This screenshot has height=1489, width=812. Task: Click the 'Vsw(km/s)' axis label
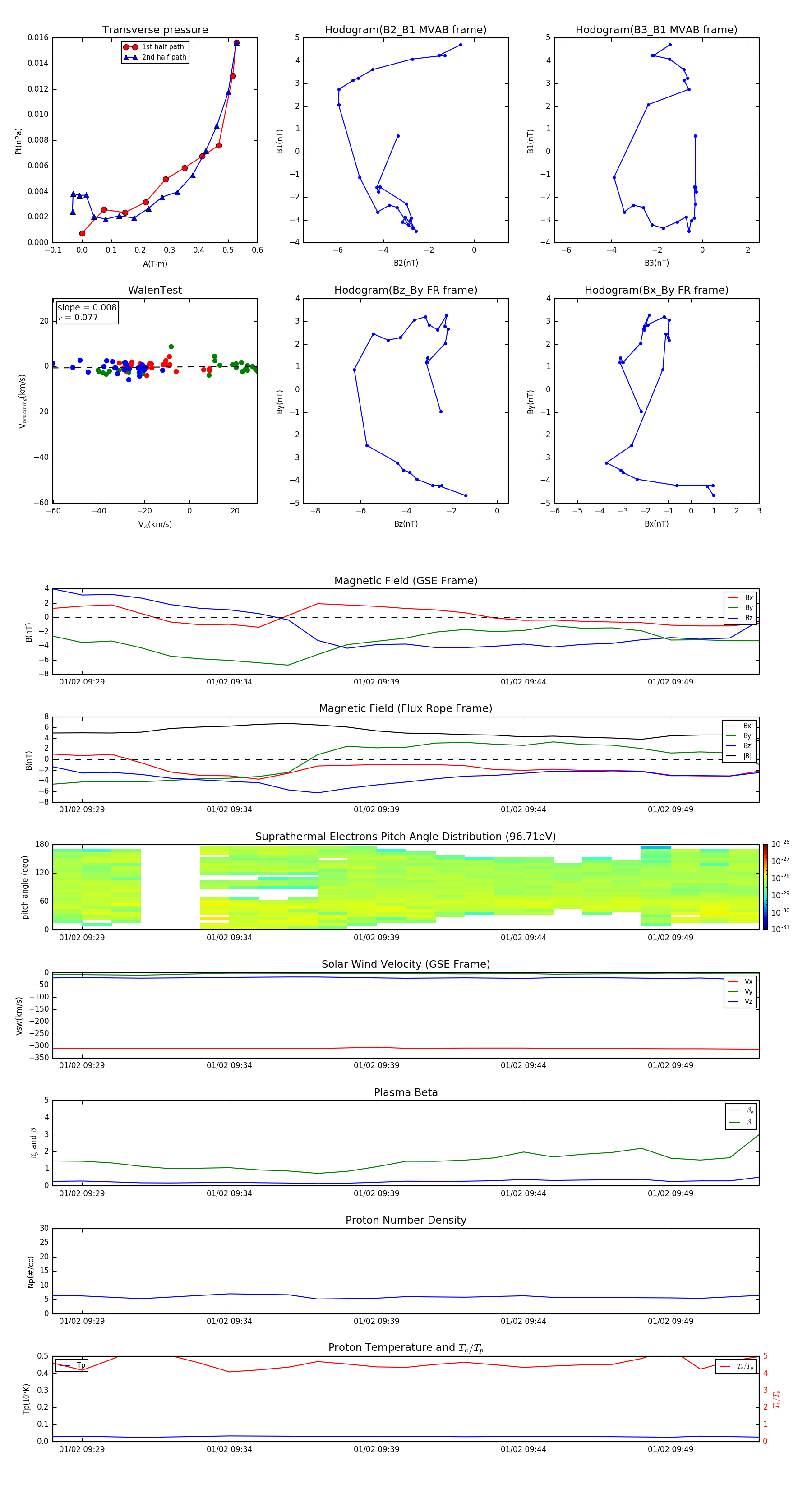18,1016
